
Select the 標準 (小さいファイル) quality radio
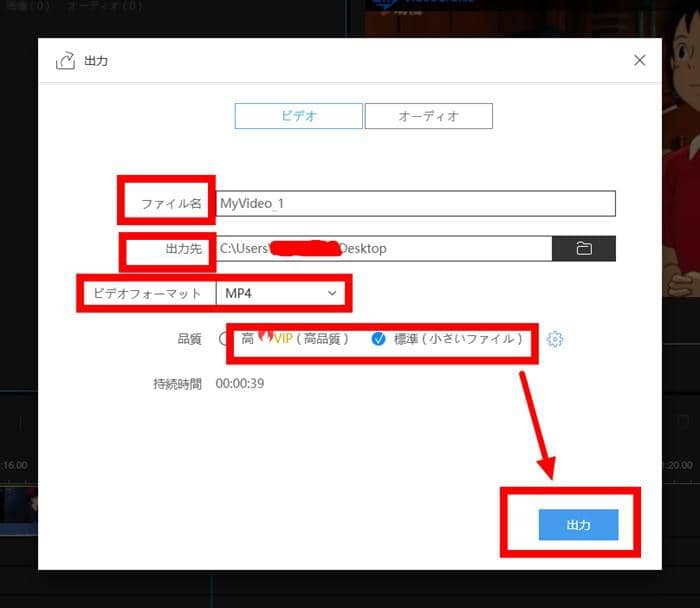[x=378, y=339]
